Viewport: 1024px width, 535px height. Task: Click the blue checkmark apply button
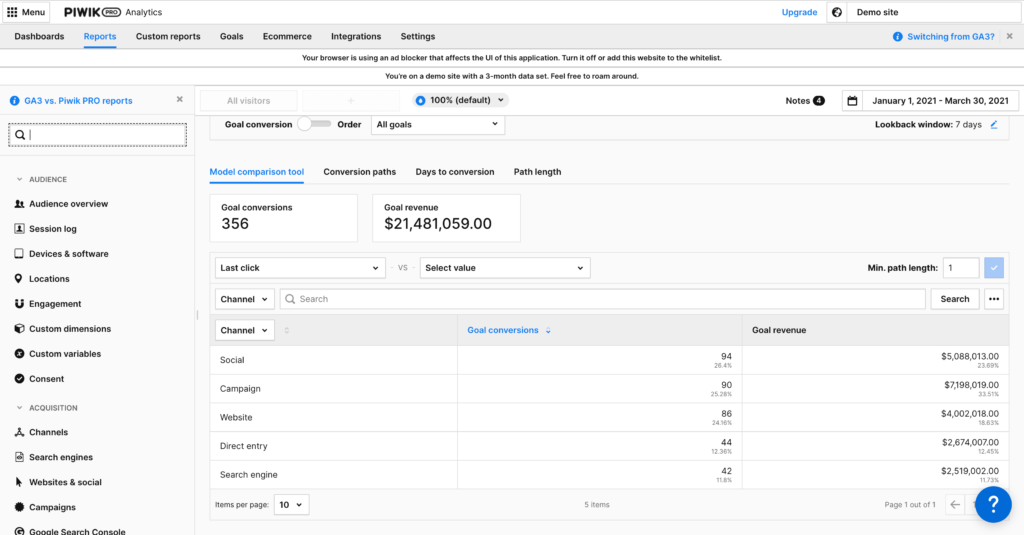coord(993,268)
